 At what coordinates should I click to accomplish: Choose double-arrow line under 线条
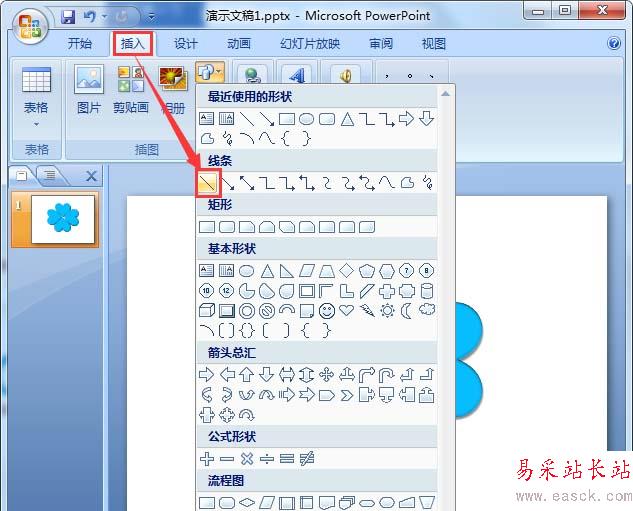pyautogui.click(x=247, y=183)
